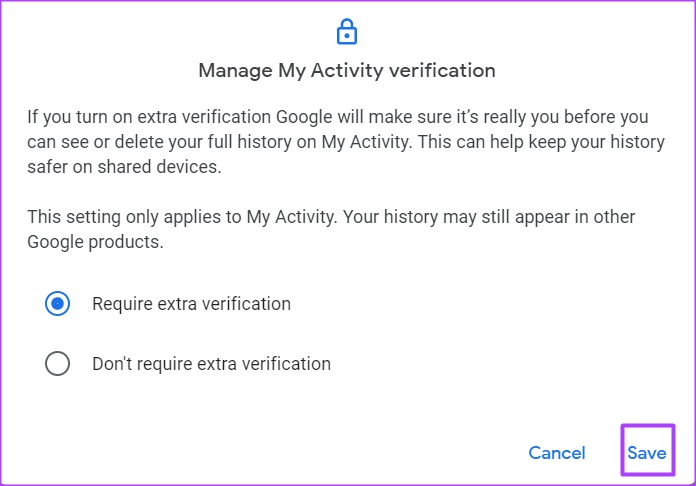Click the Manage My Activity verification title
The image size is (696, 486).
pyautogui.click(x=347, y=71)
